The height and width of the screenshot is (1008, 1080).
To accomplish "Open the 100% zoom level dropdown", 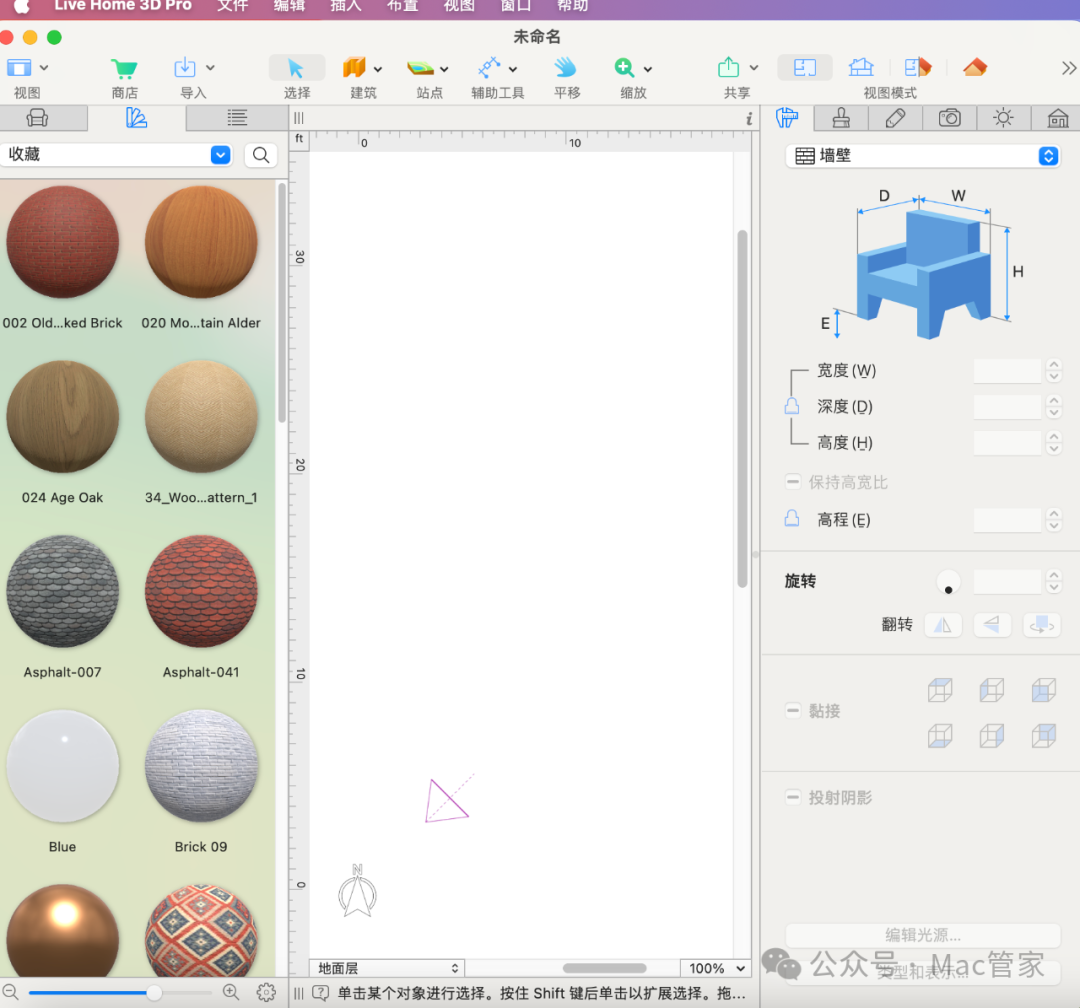I will [716, 968].
